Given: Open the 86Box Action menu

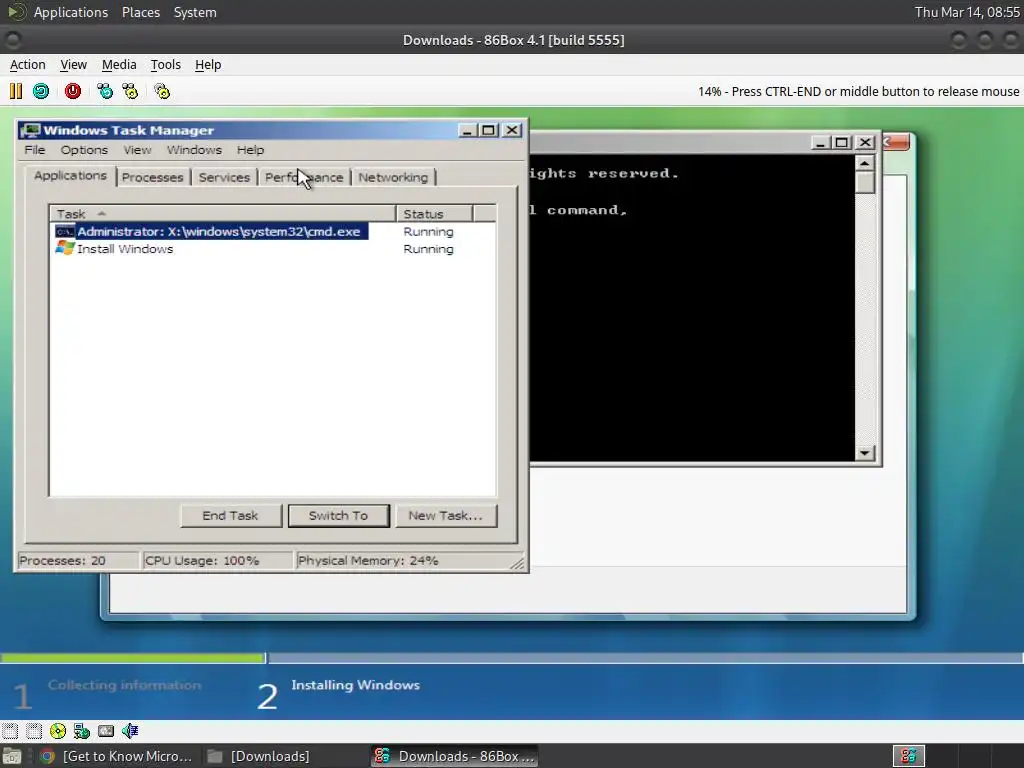Looking at the screenshot, I should (x=27, y=65).
